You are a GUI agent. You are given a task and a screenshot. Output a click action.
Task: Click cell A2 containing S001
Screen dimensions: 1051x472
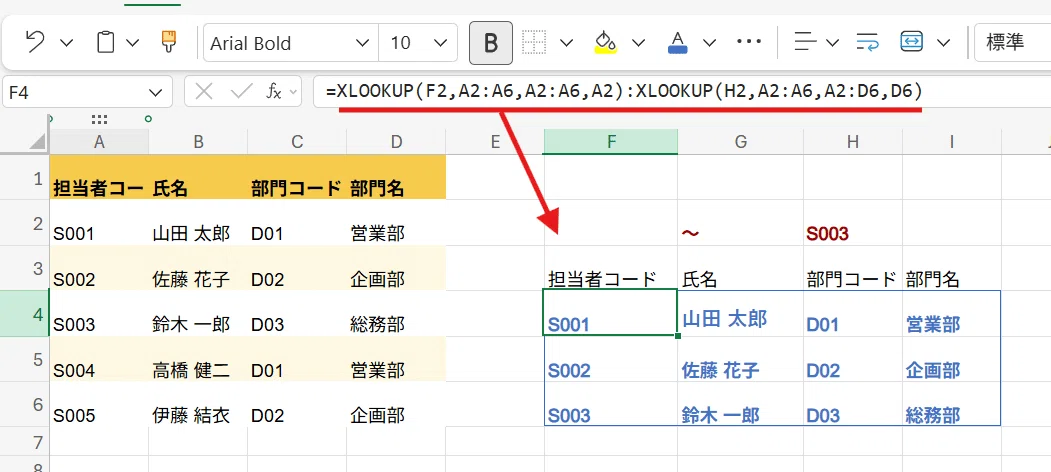[99, 223]
